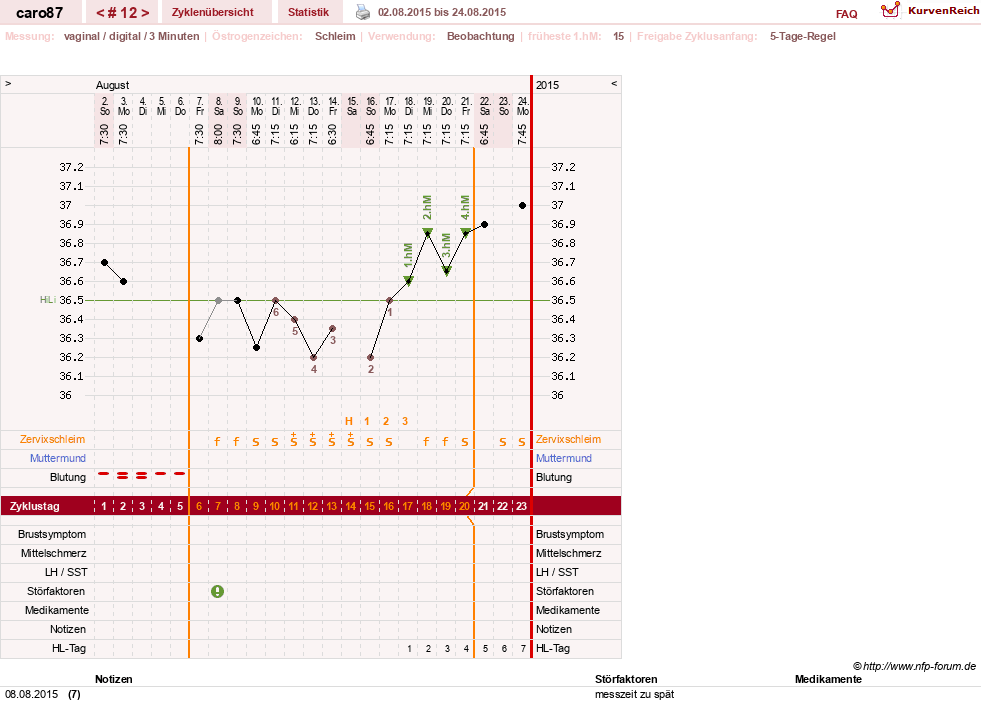Click the low-value point numbered 2
Image resolution: width=981 pixels, height=718 pixels.
pos(370,357)
